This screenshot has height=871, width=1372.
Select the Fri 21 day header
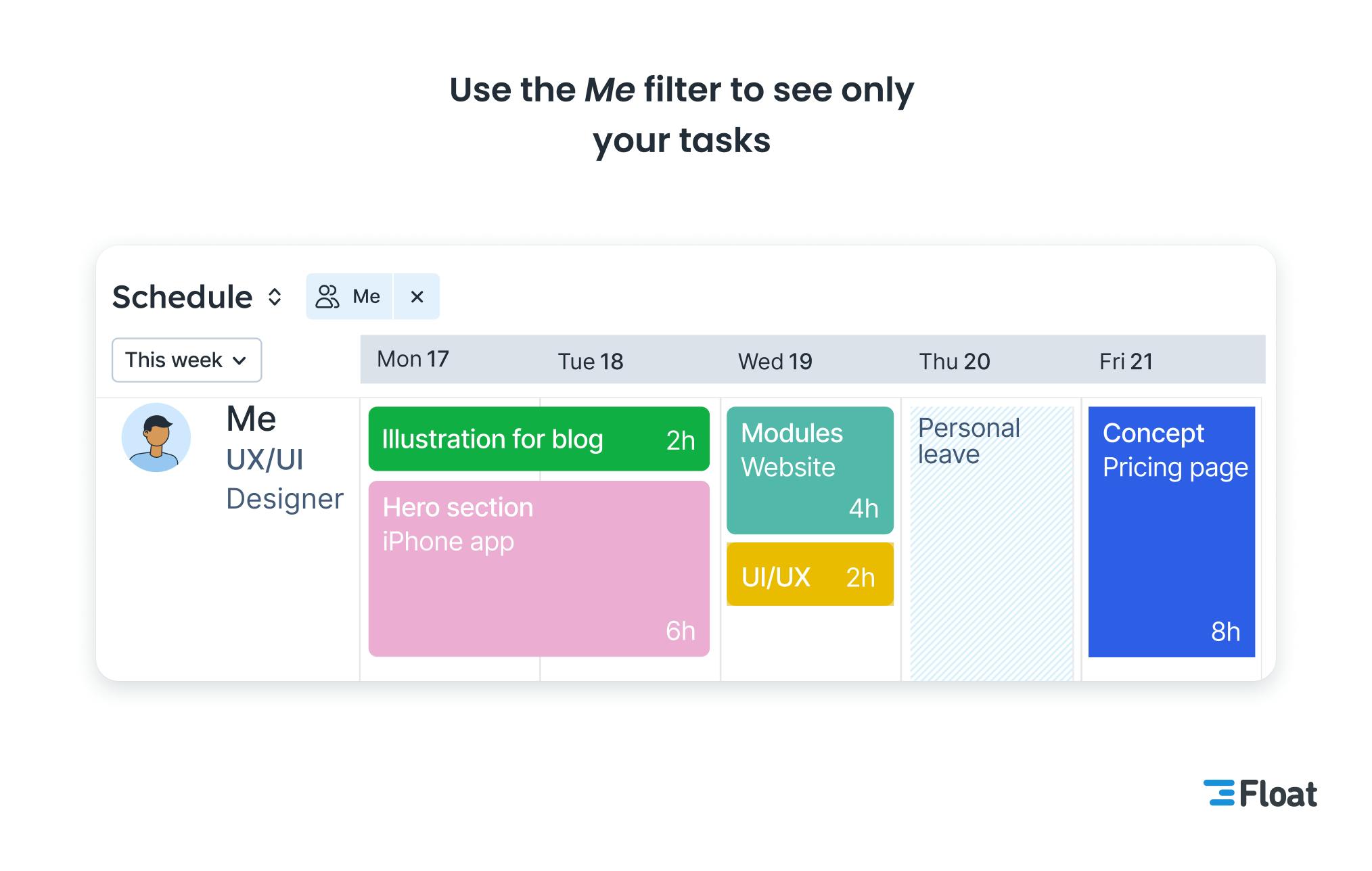tap(1126, 361)
